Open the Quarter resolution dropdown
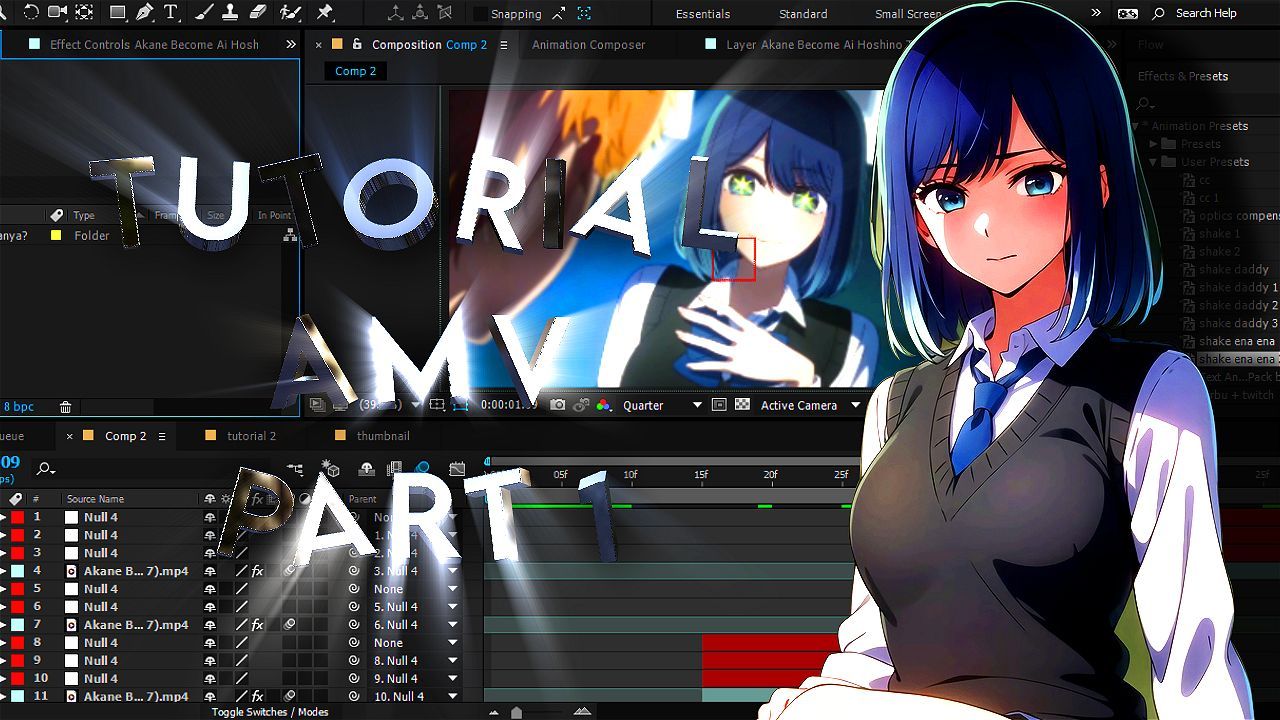 pyautogui.click(x=663, y=405)
